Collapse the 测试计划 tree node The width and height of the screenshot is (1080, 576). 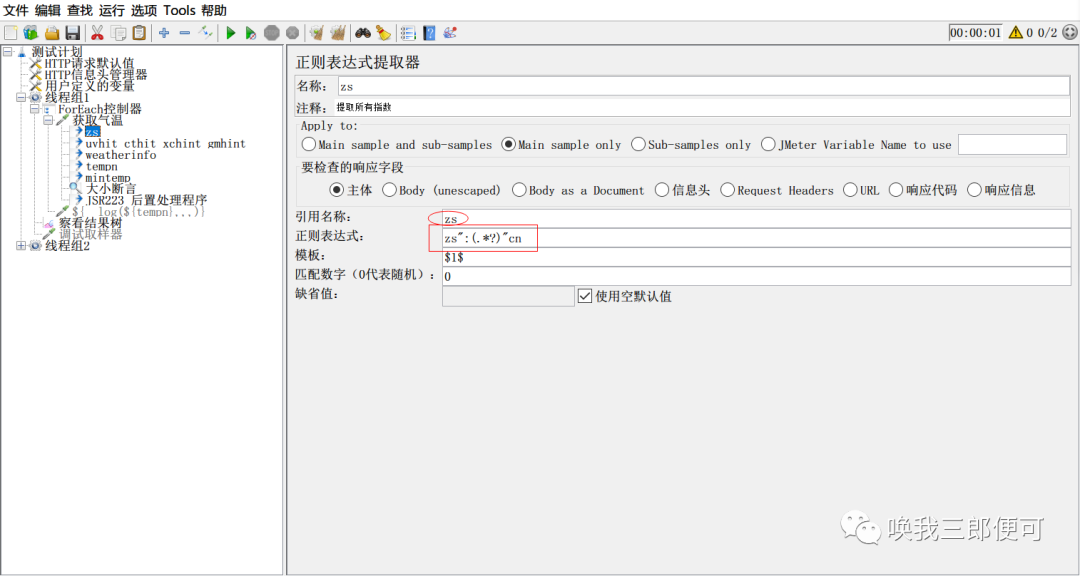[7, 52]
